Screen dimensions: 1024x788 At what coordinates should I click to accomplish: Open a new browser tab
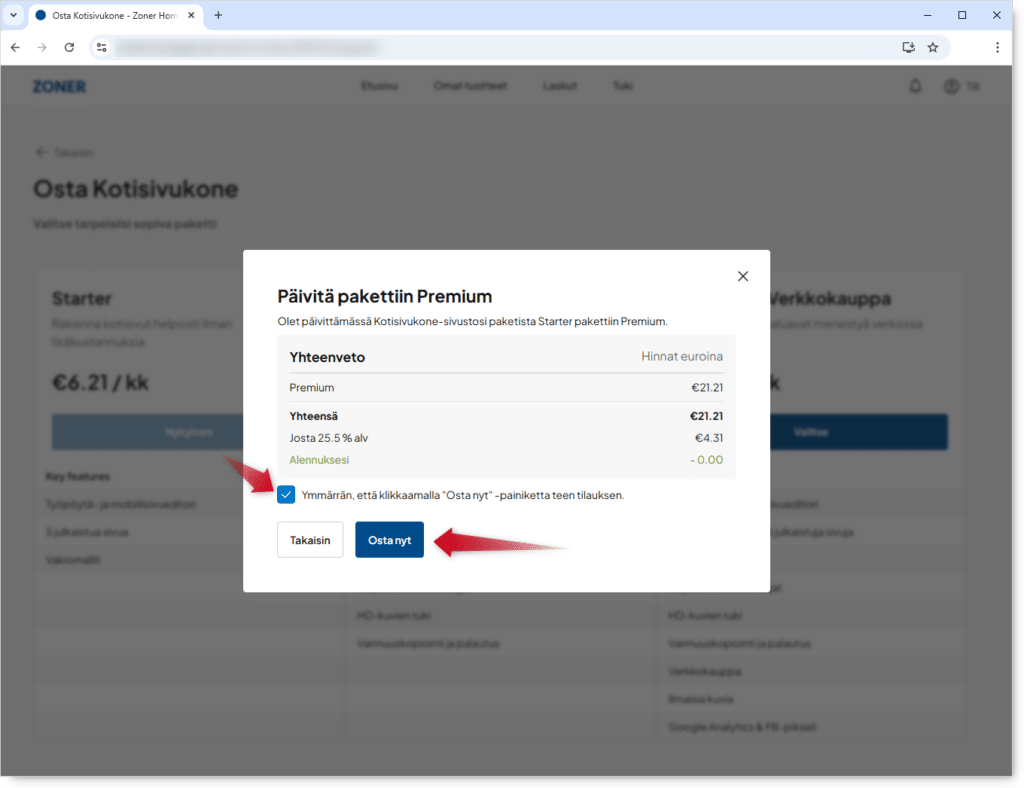(x=218, y=15)
